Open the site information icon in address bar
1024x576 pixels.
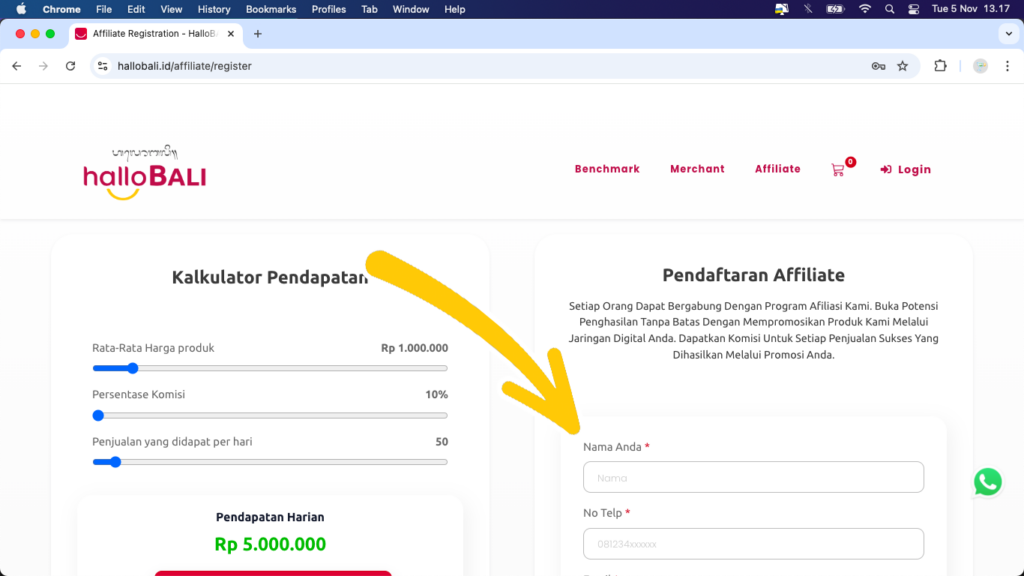[x=103, y=66]
